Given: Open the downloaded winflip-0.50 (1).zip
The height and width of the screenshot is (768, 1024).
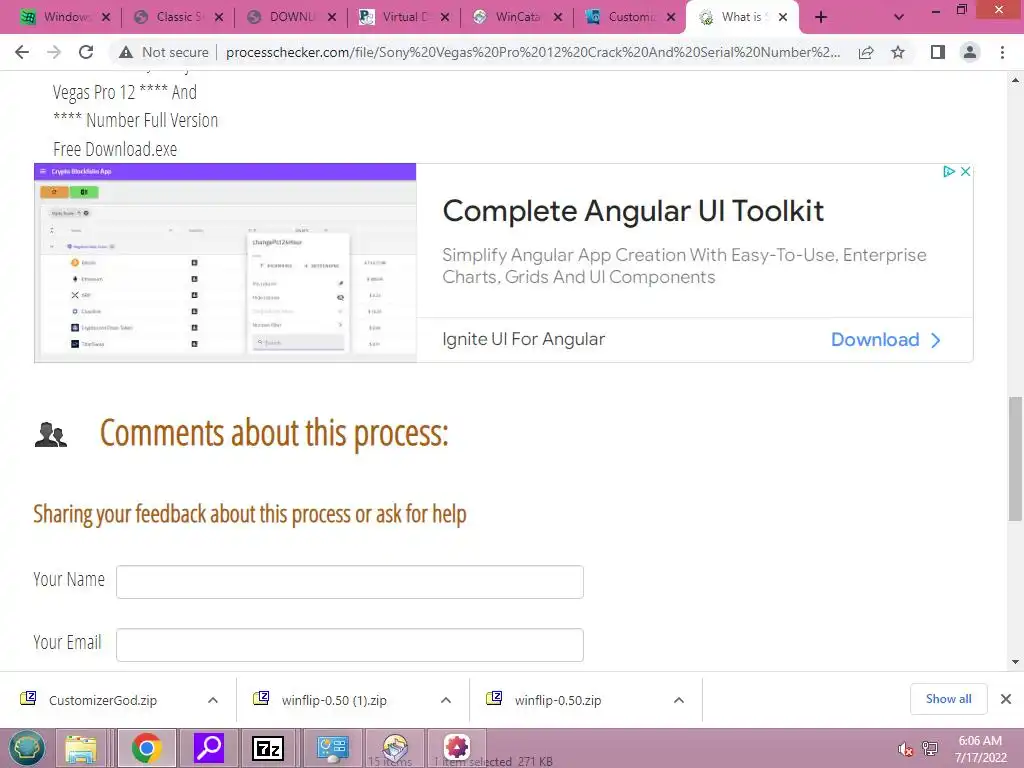Looking at the screenshot, I should point(334,700).
